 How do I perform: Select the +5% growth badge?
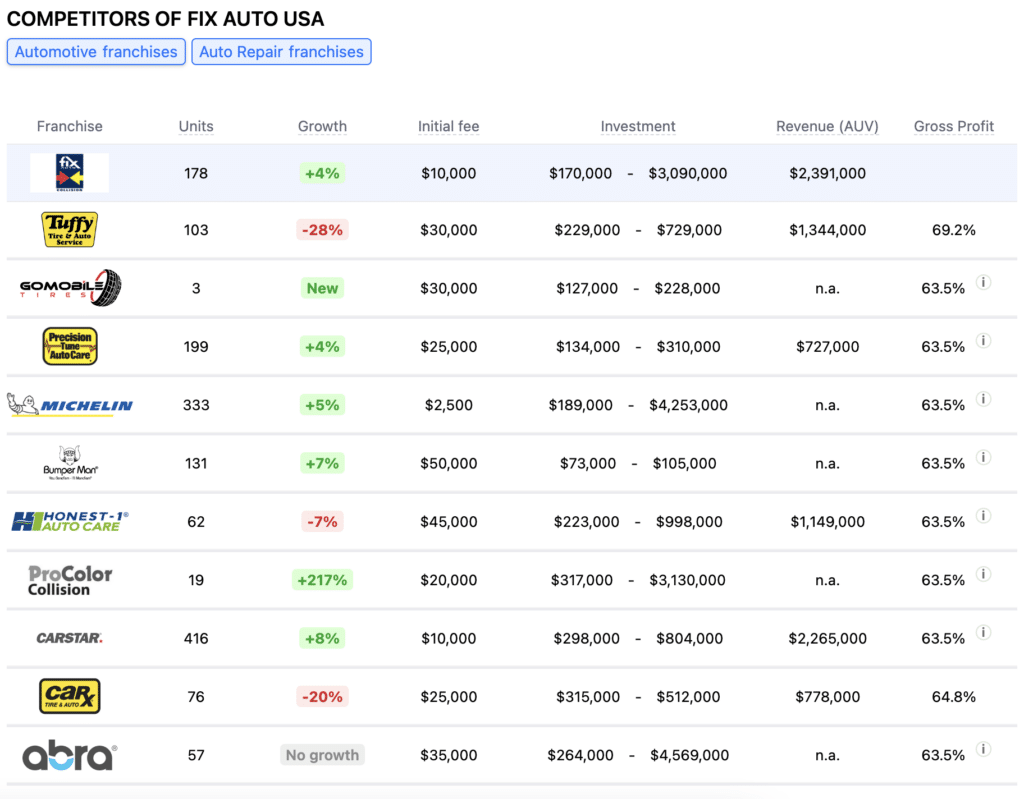[322, 405]
